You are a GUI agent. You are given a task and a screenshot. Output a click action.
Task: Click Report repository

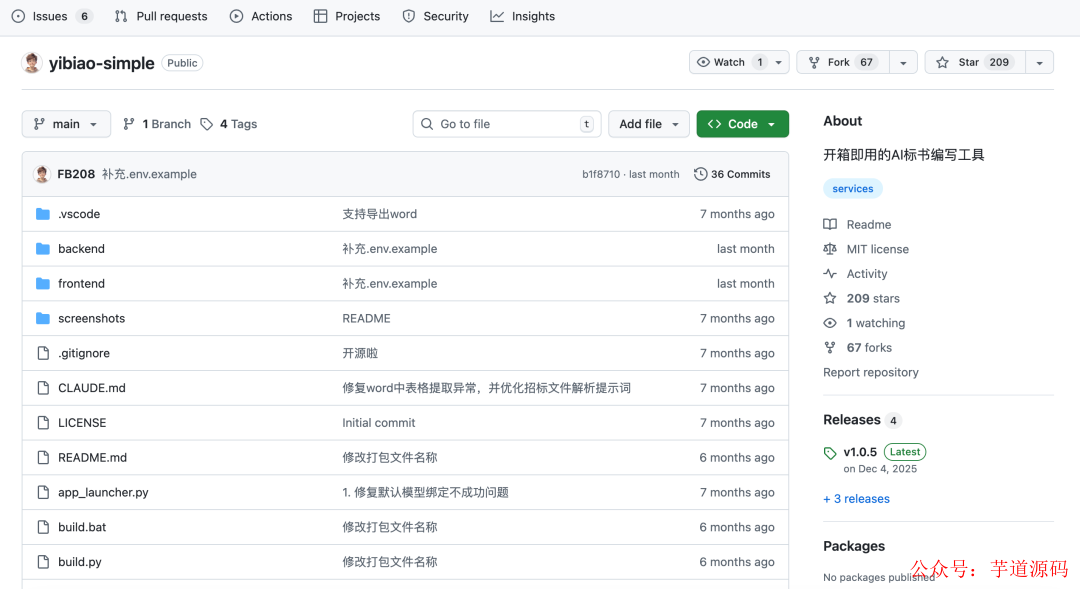tap(871, 373)
